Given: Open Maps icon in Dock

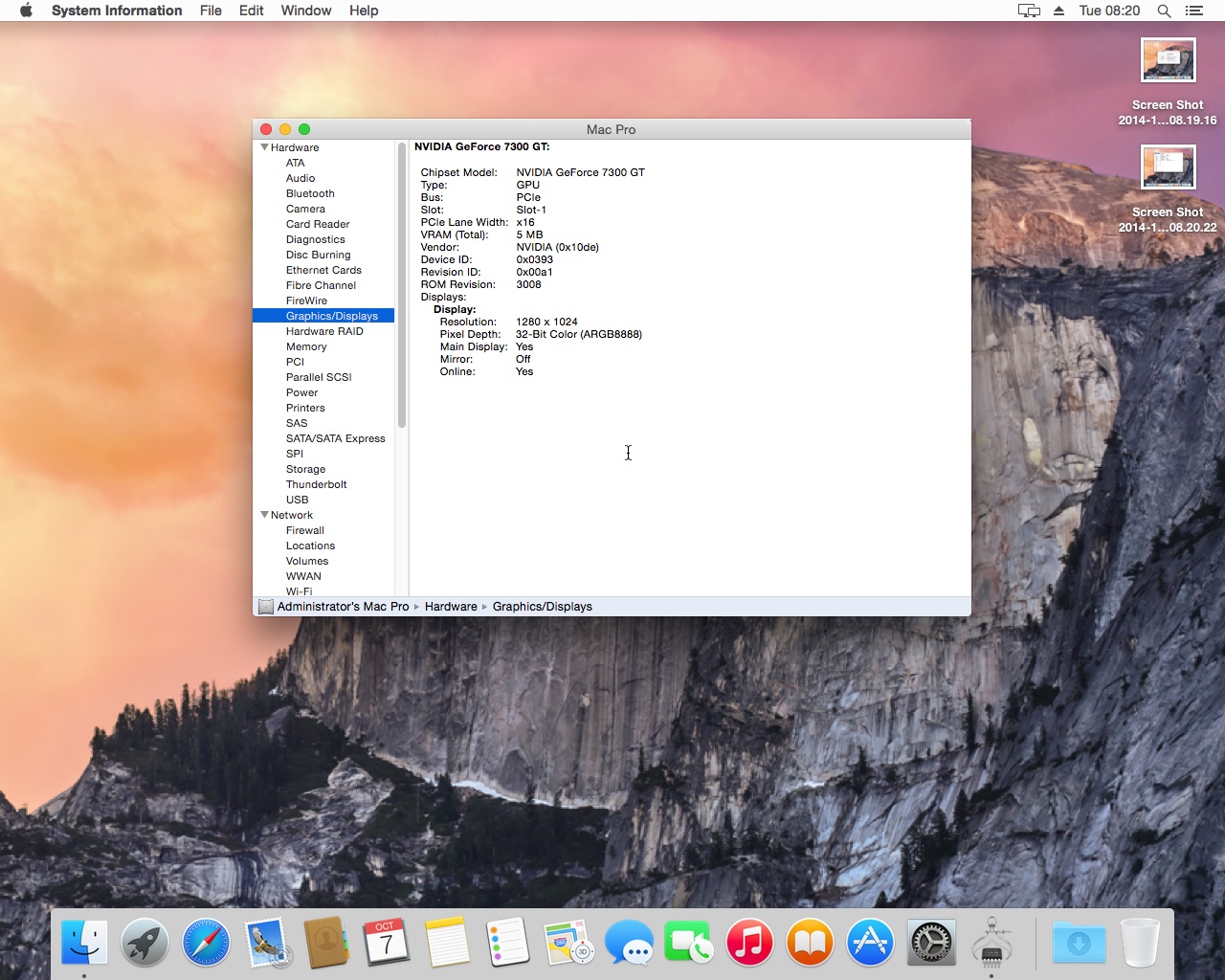Looking at the screenshot, I should click(568, 943).
